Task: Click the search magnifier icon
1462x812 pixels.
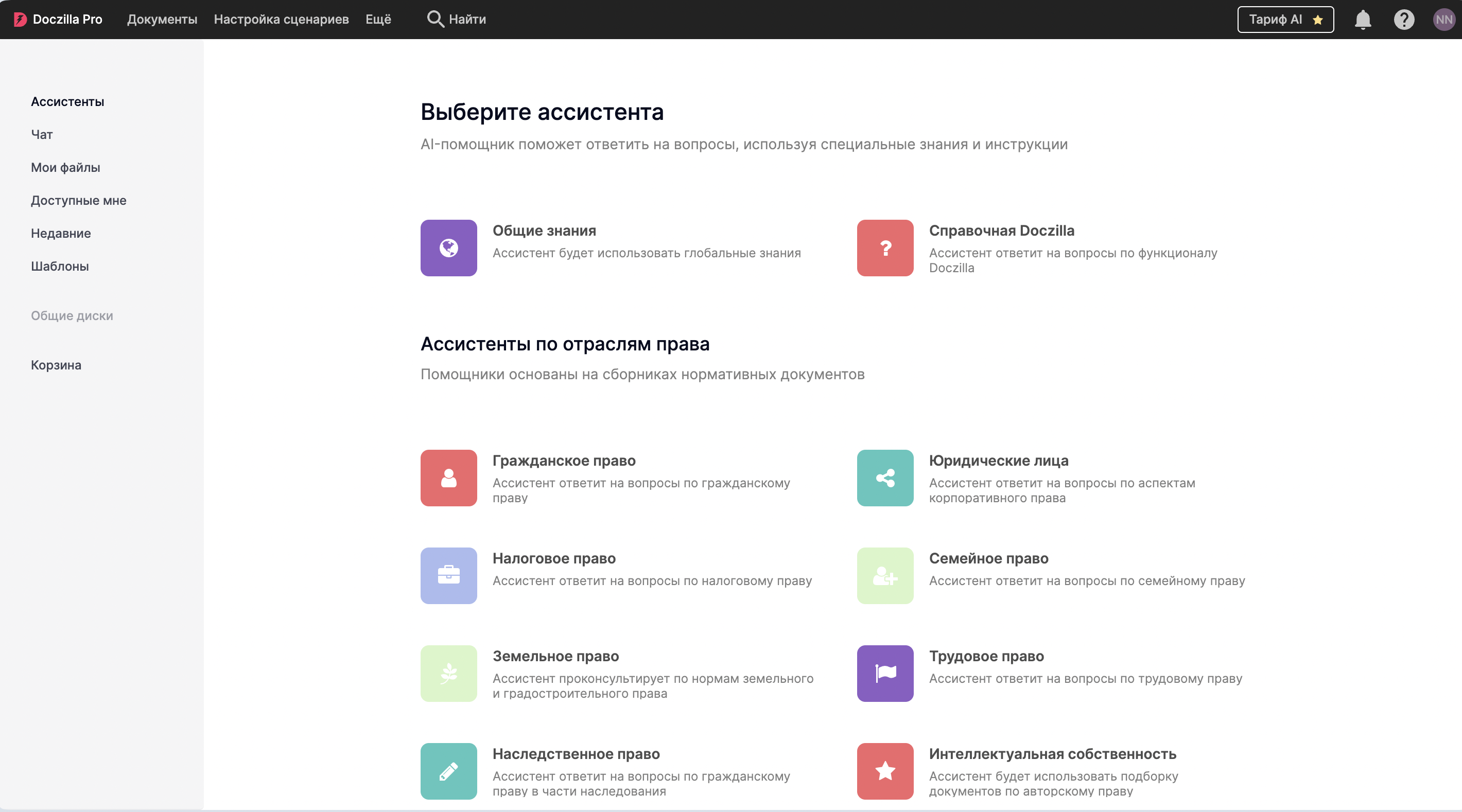Action: pyautogui.click(x=436, y=19)
